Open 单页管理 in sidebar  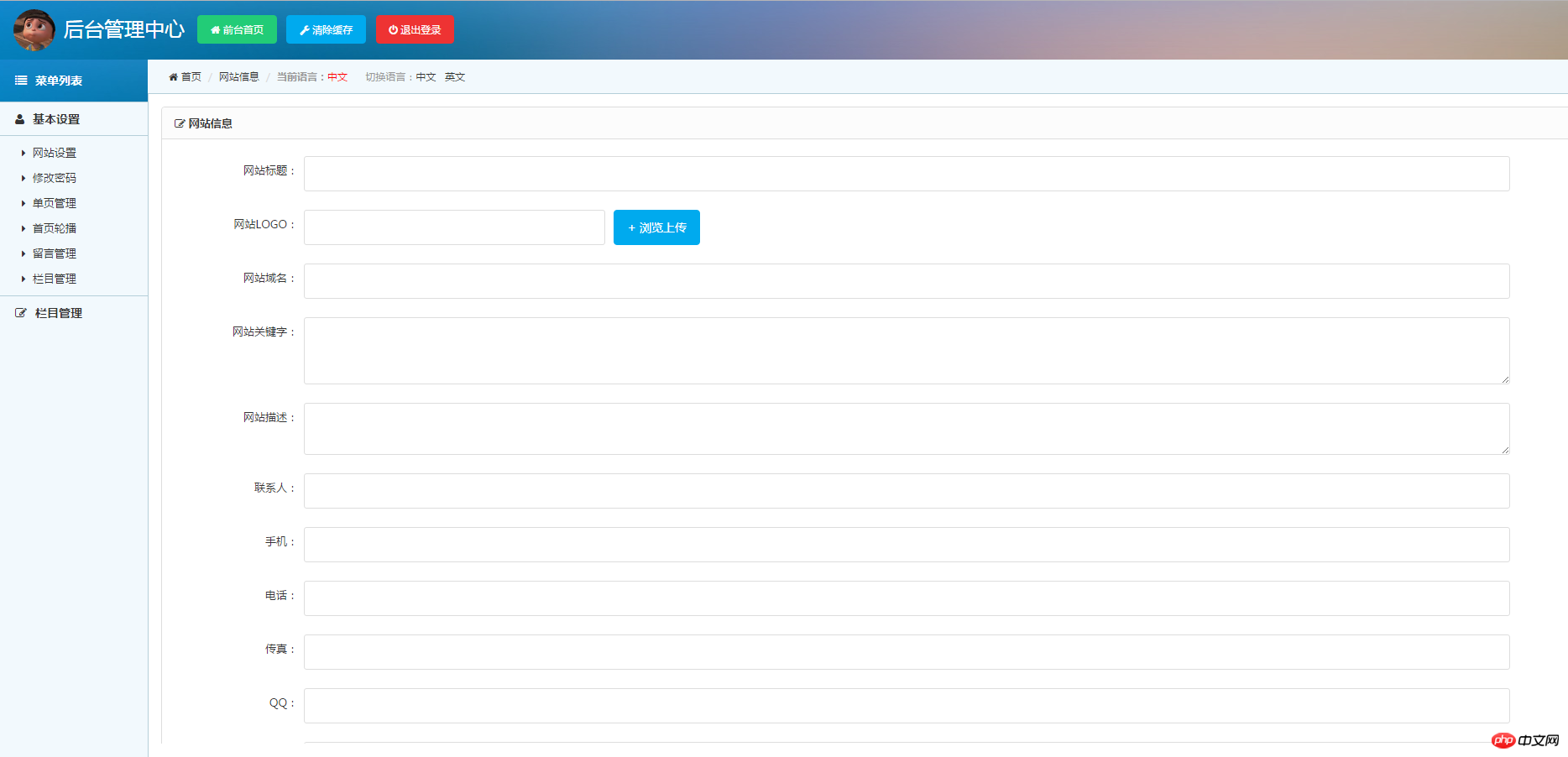[x=55, y=203]
